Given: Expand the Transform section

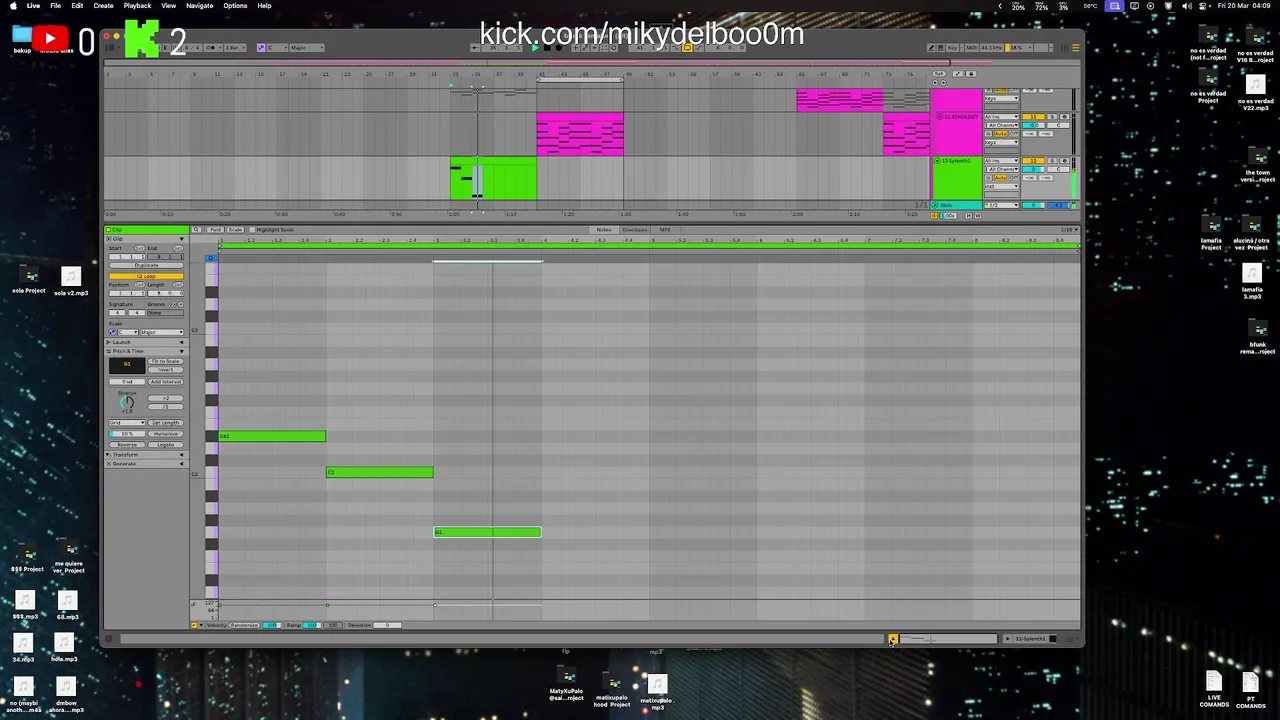Looking at the screenshot, I should pos(181,455).
